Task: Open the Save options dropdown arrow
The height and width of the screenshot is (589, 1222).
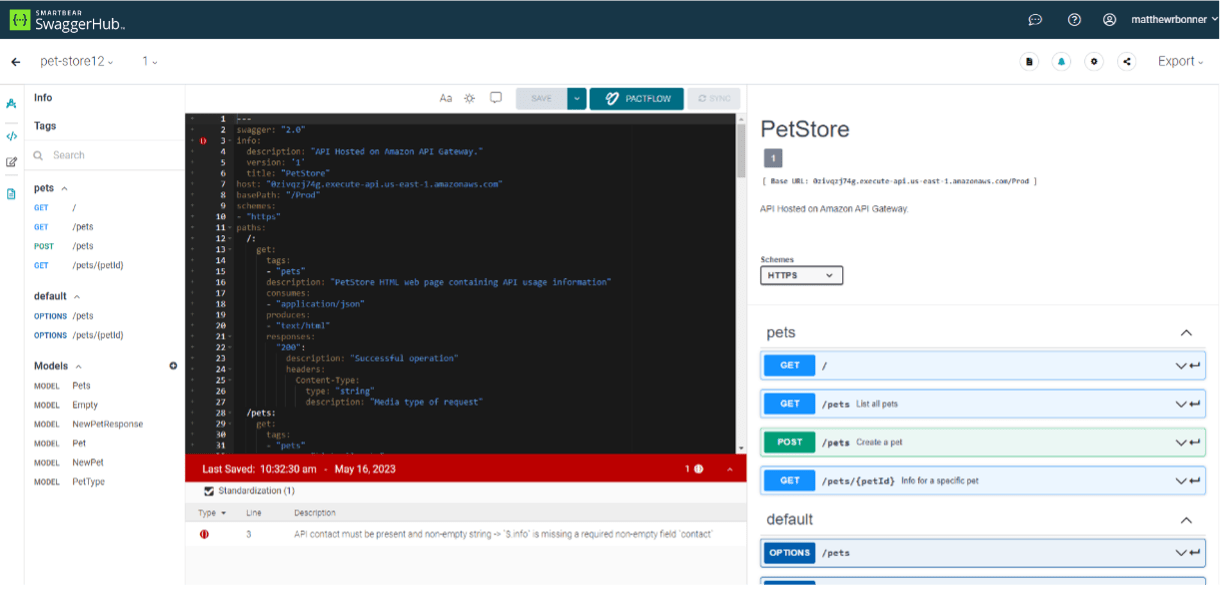Action: coord(576,98)
